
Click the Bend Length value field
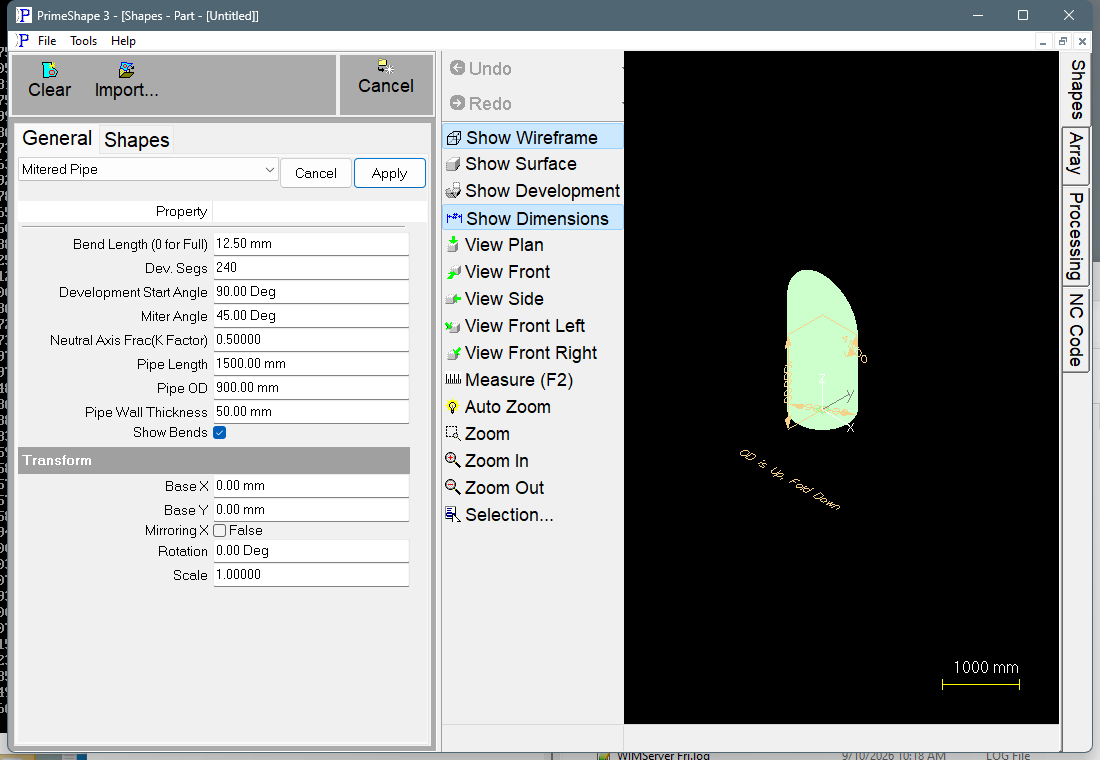[x=311, y=244]
